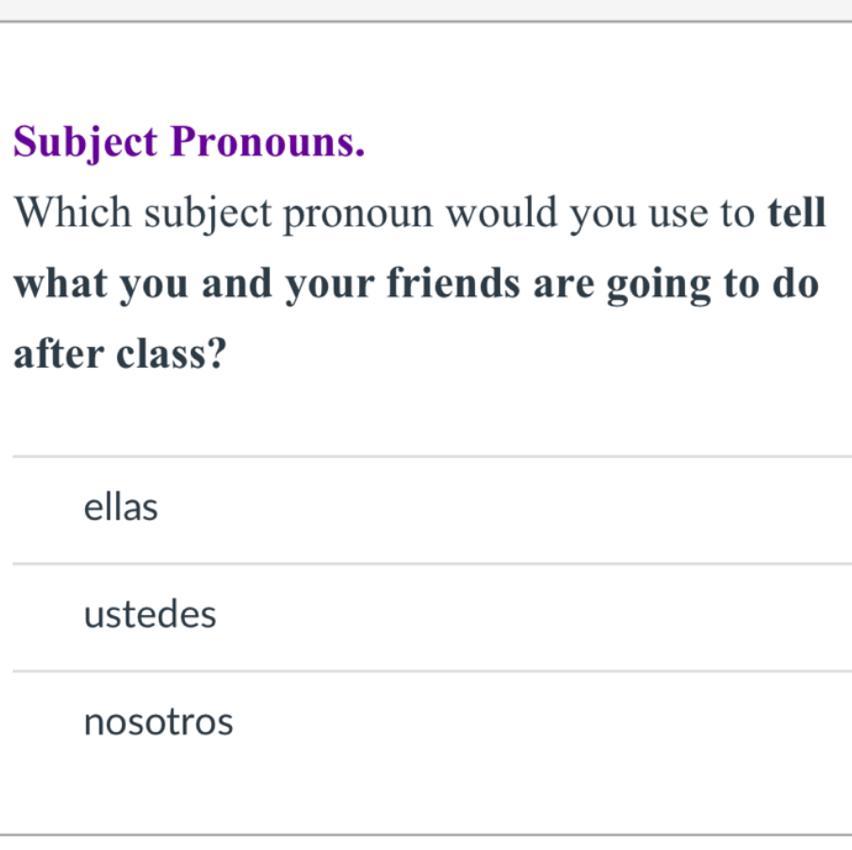Click the divider between 'ustedes' and 'nosotros'
The height and width of the screenshot is (850, 852).
tap(433, 672)
